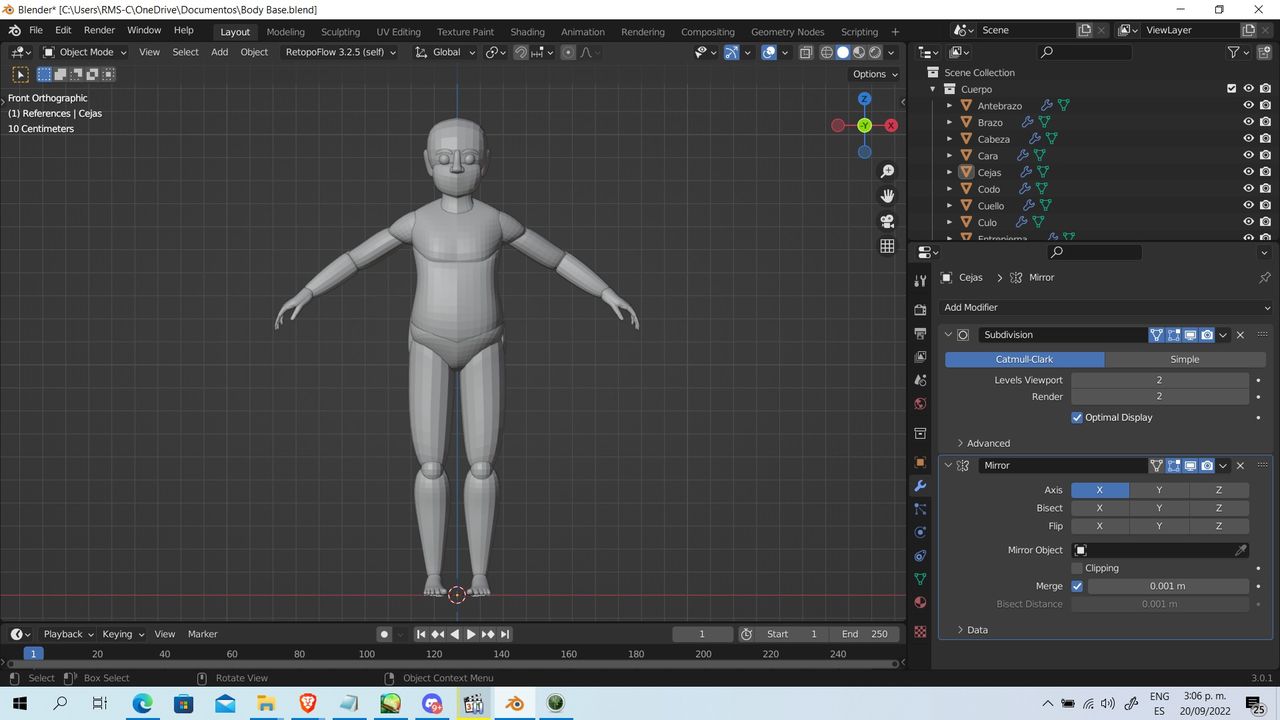Enable Clipping in the Mirror modifier

1077,568
